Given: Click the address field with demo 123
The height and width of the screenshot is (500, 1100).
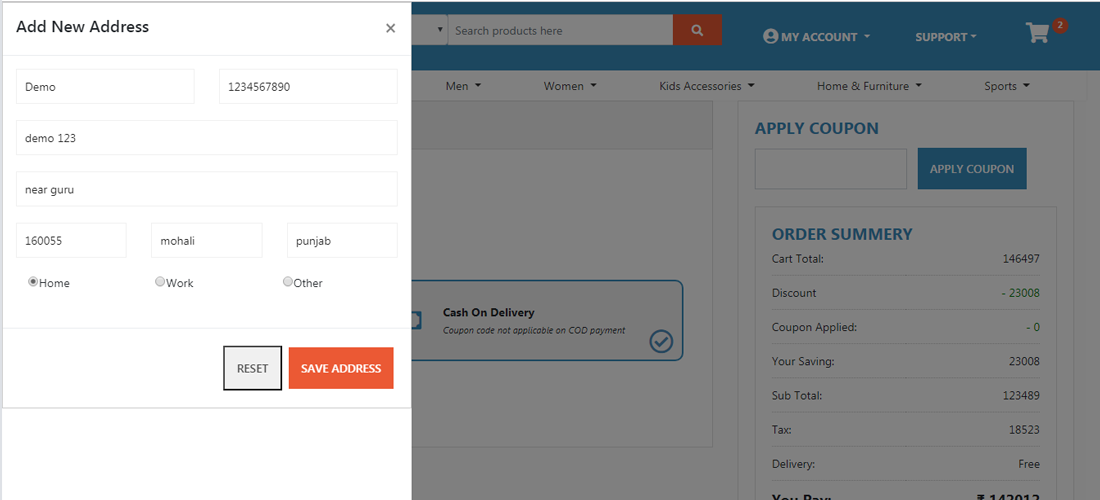Looking at the screenshot, I should [207, 137].
